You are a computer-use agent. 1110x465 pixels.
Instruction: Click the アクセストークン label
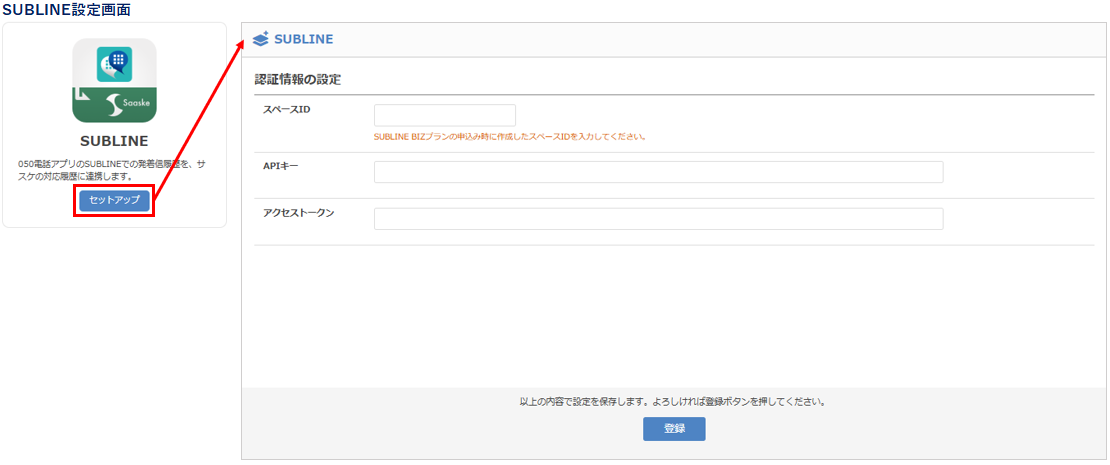point(298,213)
